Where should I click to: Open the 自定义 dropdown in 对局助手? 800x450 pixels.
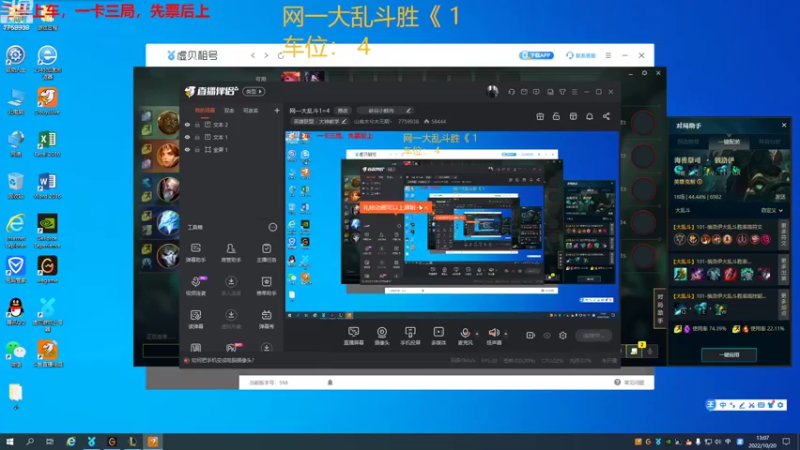click(771, 210)
